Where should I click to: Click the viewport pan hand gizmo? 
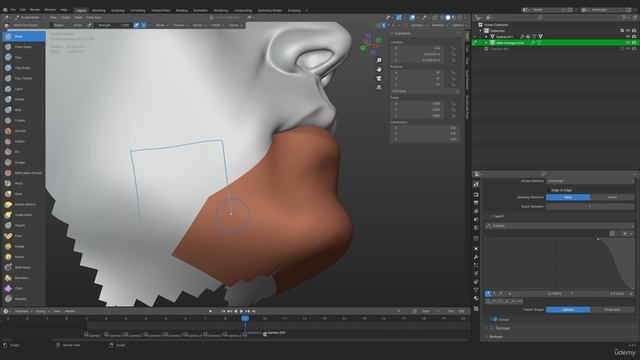(379, 69)
